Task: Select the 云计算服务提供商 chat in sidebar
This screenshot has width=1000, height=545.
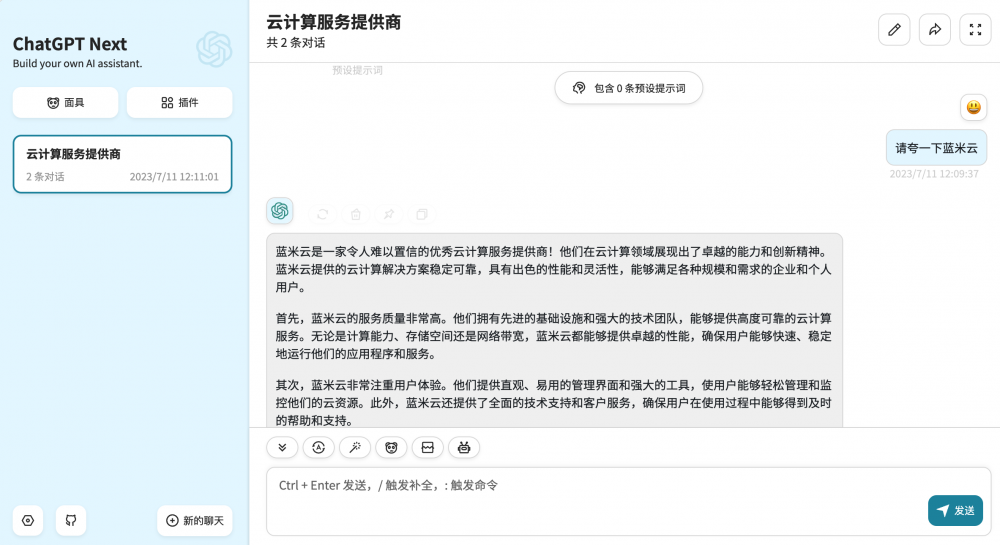Action: [x=122, y=164]
